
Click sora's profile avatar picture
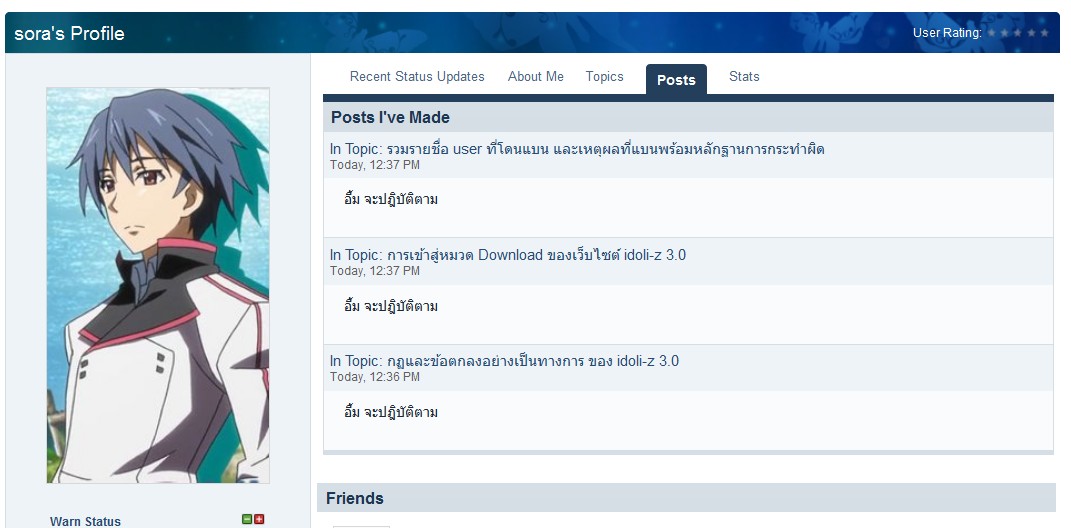pos(158,285)
